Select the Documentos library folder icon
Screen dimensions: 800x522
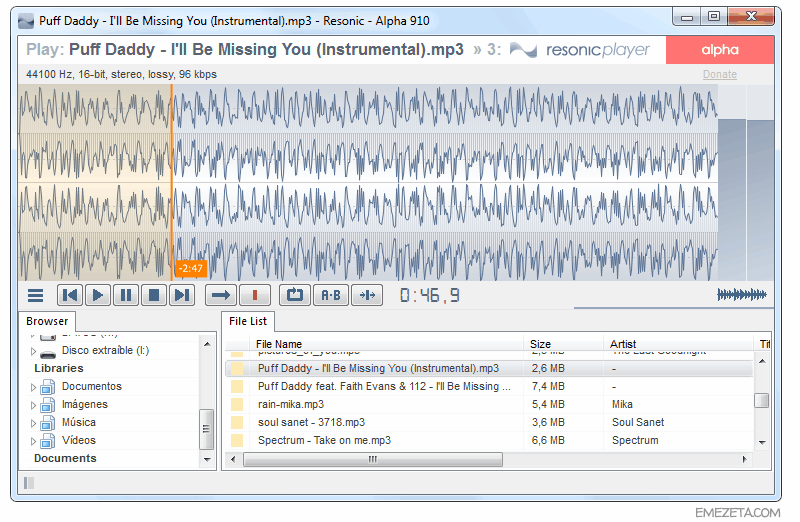point(47,387)
